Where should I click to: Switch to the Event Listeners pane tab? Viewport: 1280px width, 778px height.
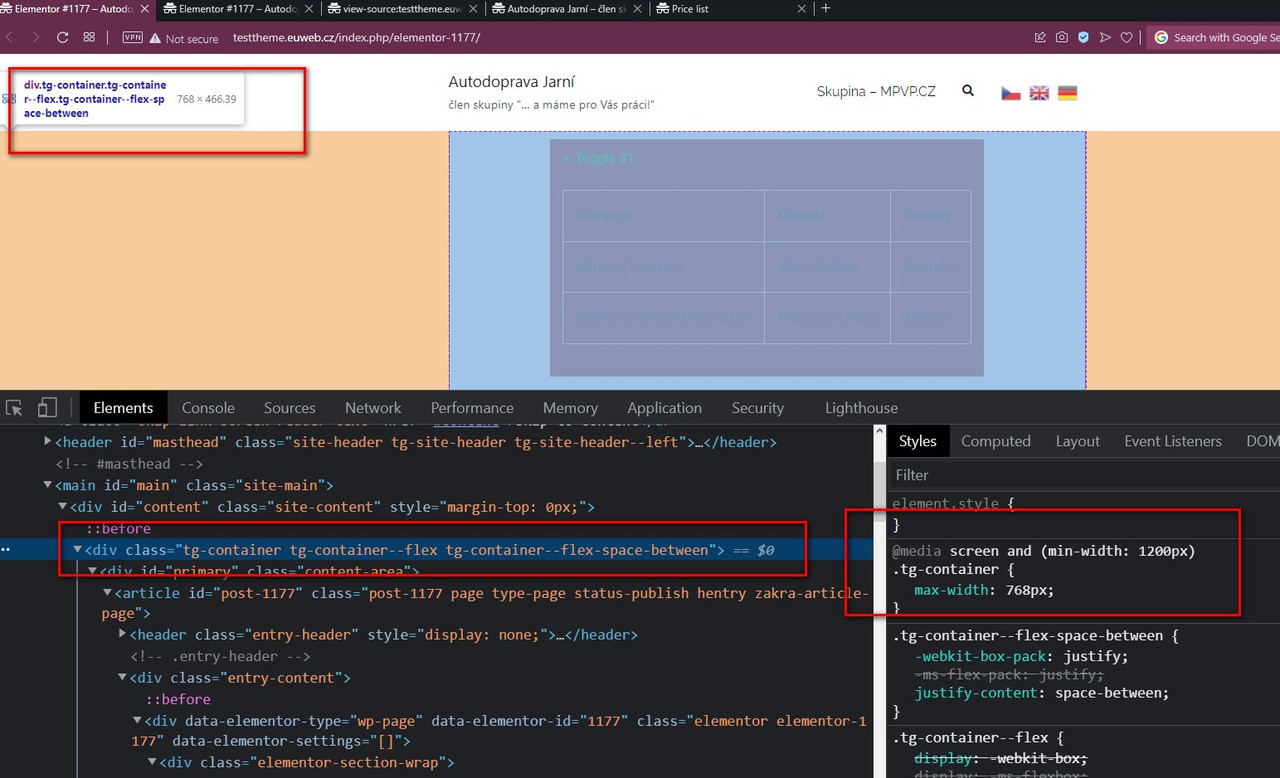pyautogui.click(x=1173, y=441)
